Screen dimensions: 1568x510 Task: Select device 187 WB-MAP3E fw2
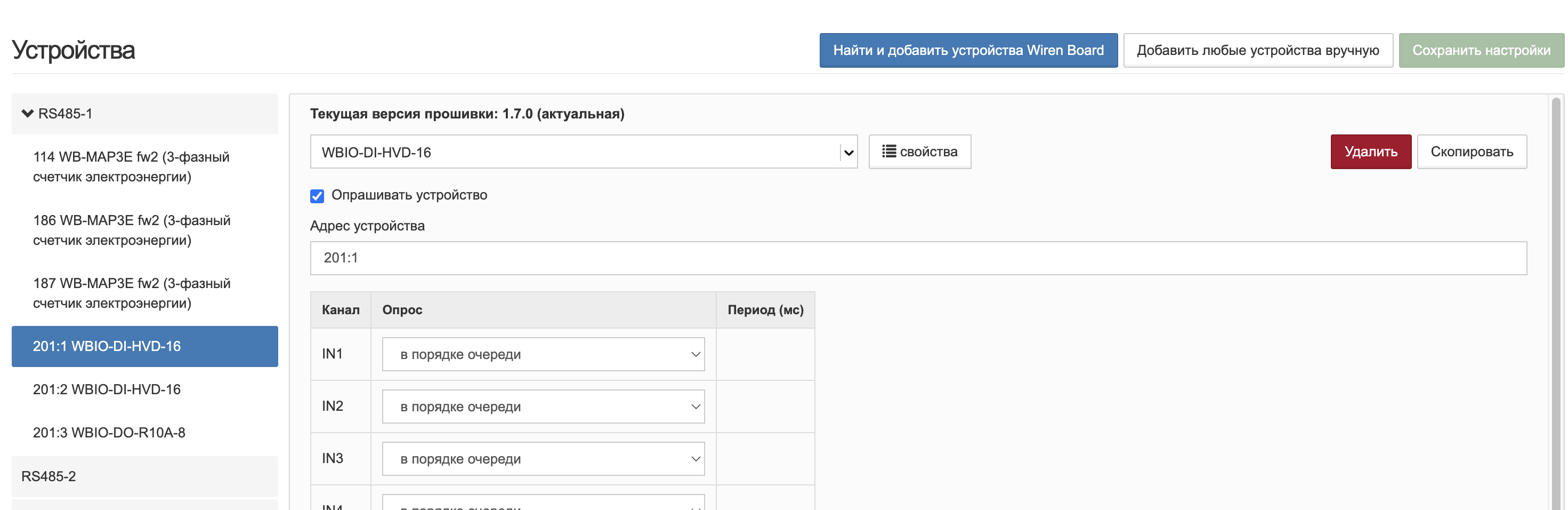pyautogui.click(x=132, y=293)
